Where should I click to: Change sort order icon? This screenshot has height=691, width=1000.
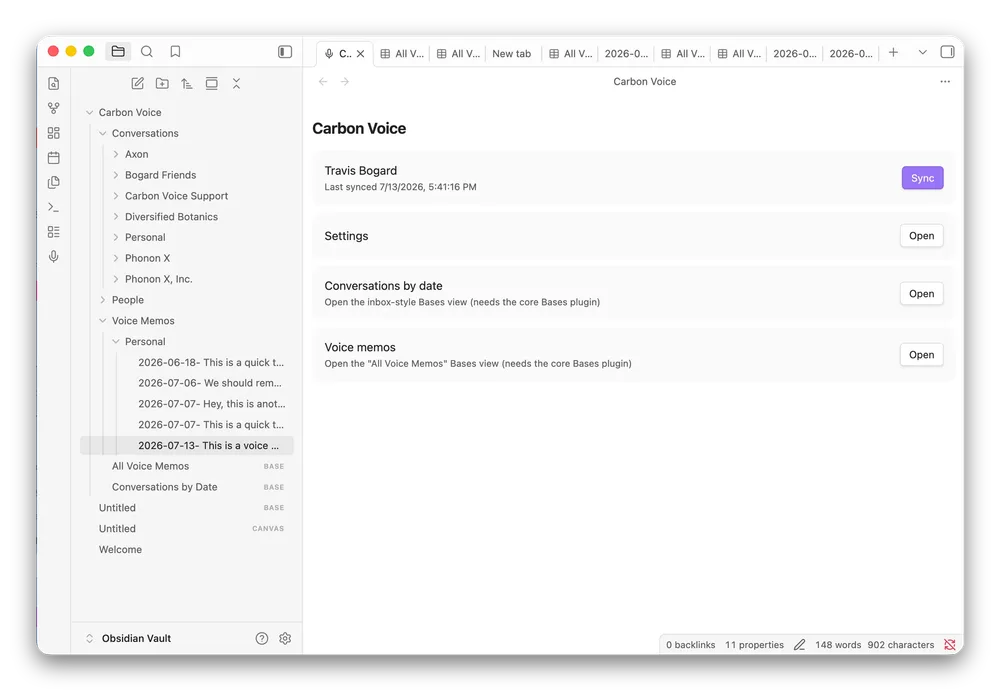pos(187,84)
